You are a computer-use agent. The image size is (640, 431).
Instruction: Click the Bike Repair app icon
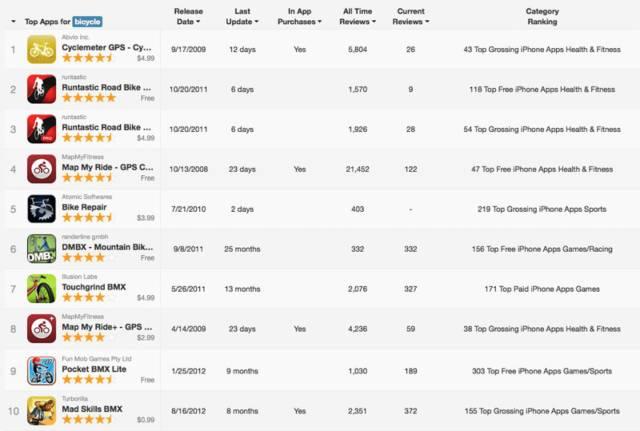point(41,208)
